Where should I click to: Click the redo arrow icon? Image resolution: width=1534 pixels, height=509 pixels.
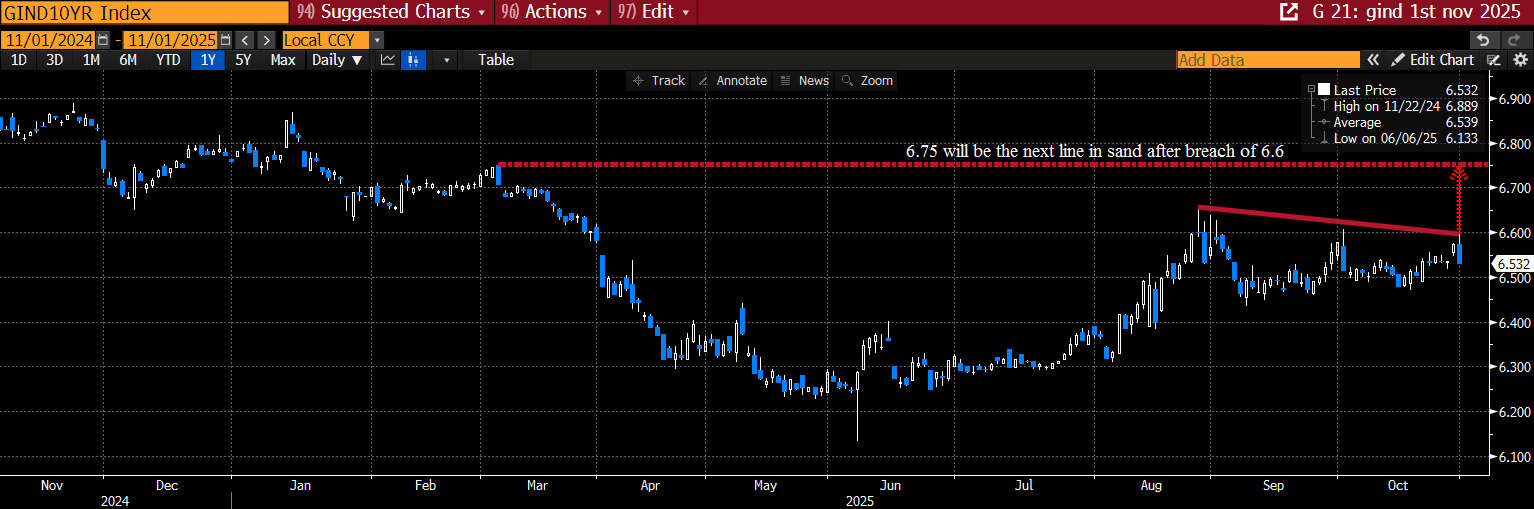tap(1516, 40)
